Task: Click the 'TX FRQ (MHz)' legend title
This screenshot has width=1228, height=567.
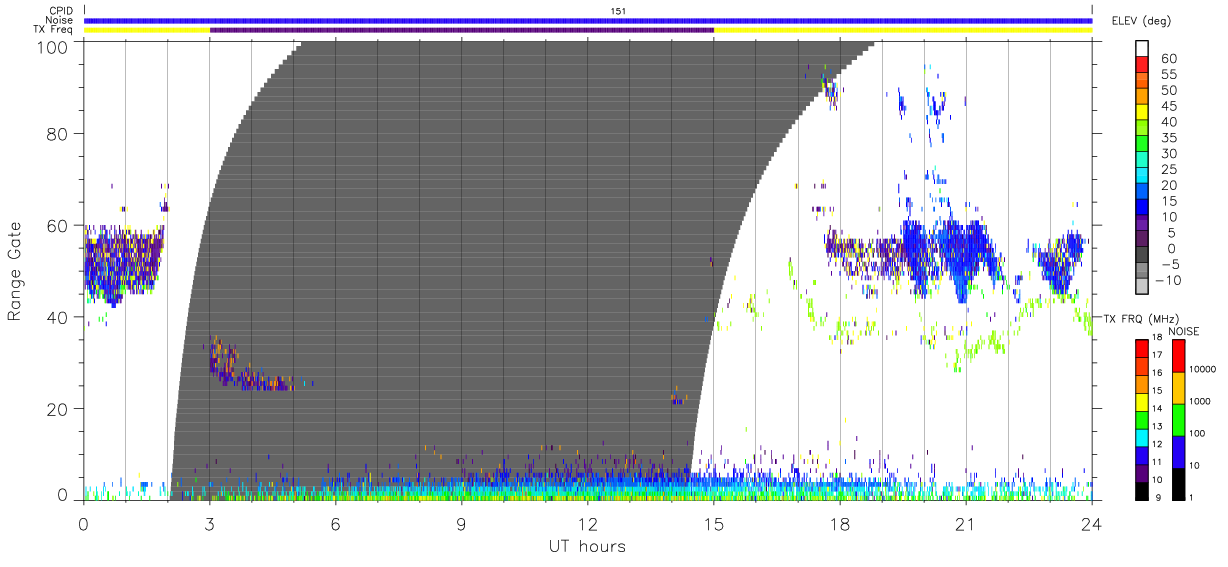Action: 1141,318
